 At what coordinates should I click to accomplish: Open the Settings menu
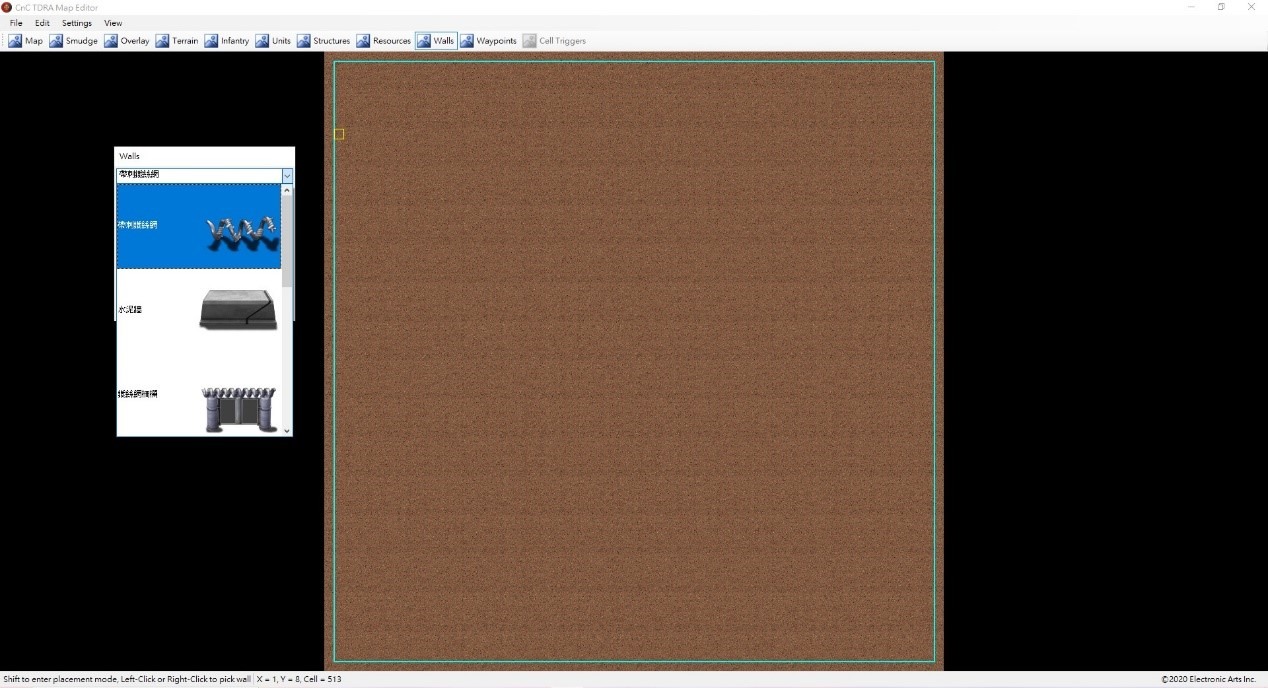76,23
